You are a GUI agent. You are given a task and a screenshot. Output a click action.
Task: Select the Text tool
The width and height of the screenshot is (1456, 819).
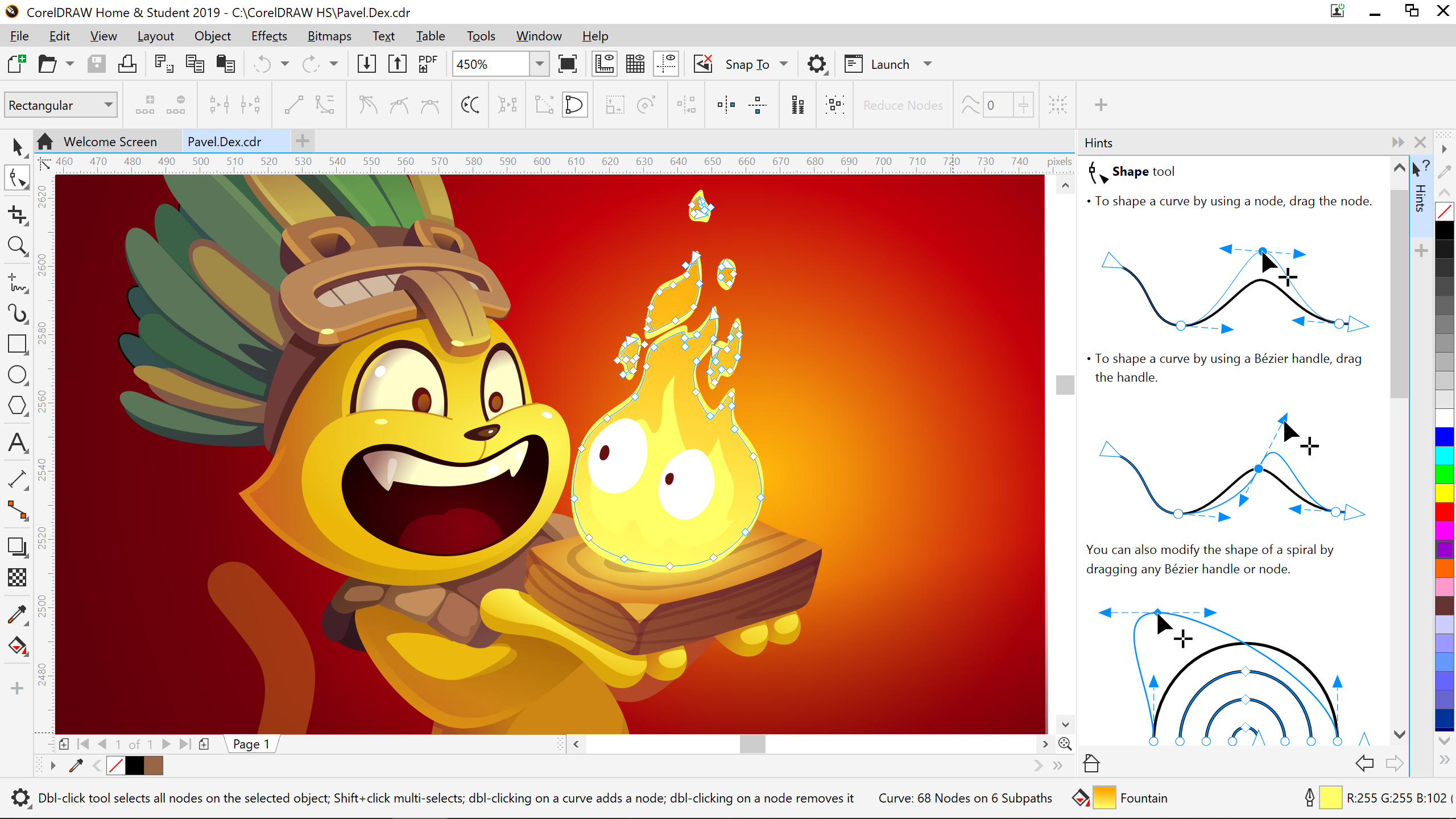pyautogui.click(x=17, y=442)
